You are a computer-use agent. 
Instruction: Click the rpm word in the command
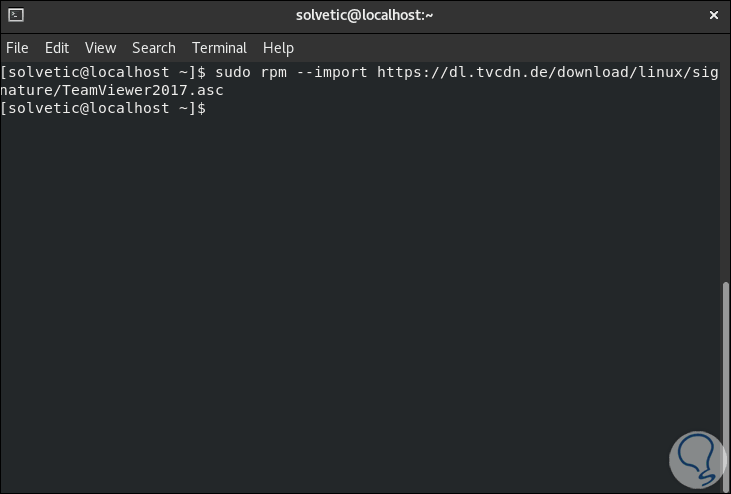pos(274,72)
